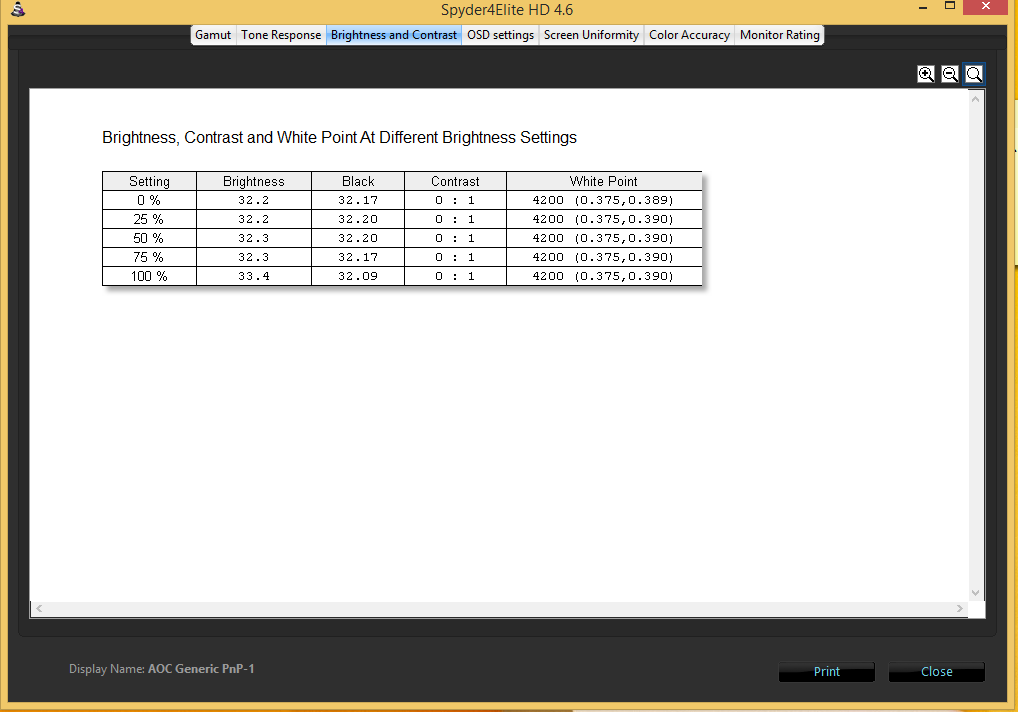Viewport: 1018px width, 712px height.
Task: Close the window with the red X
Action: tap(986, 6)
